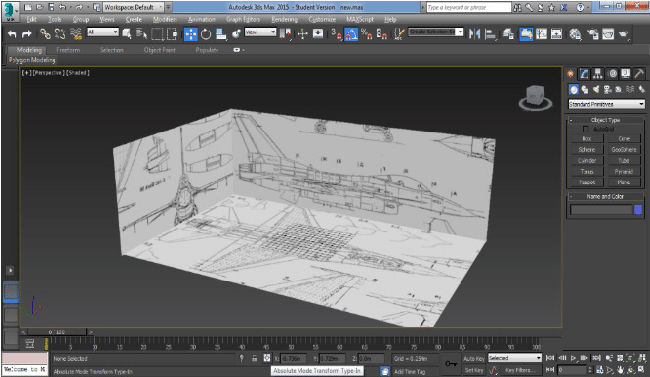Open the Rendering menu
This screenshot has height=377, width=650.
284,19
